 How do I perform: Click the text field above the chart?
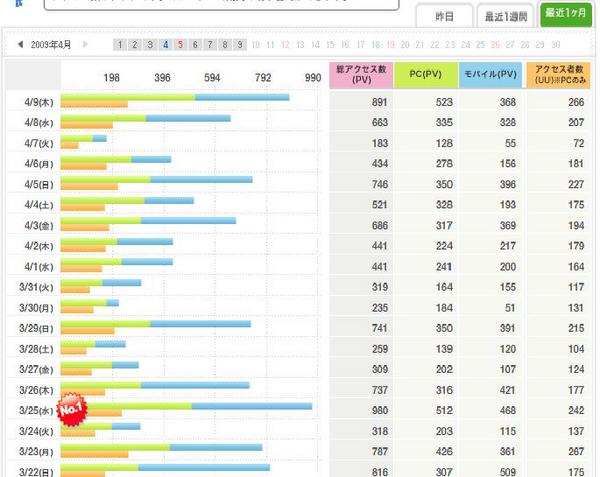222,4
